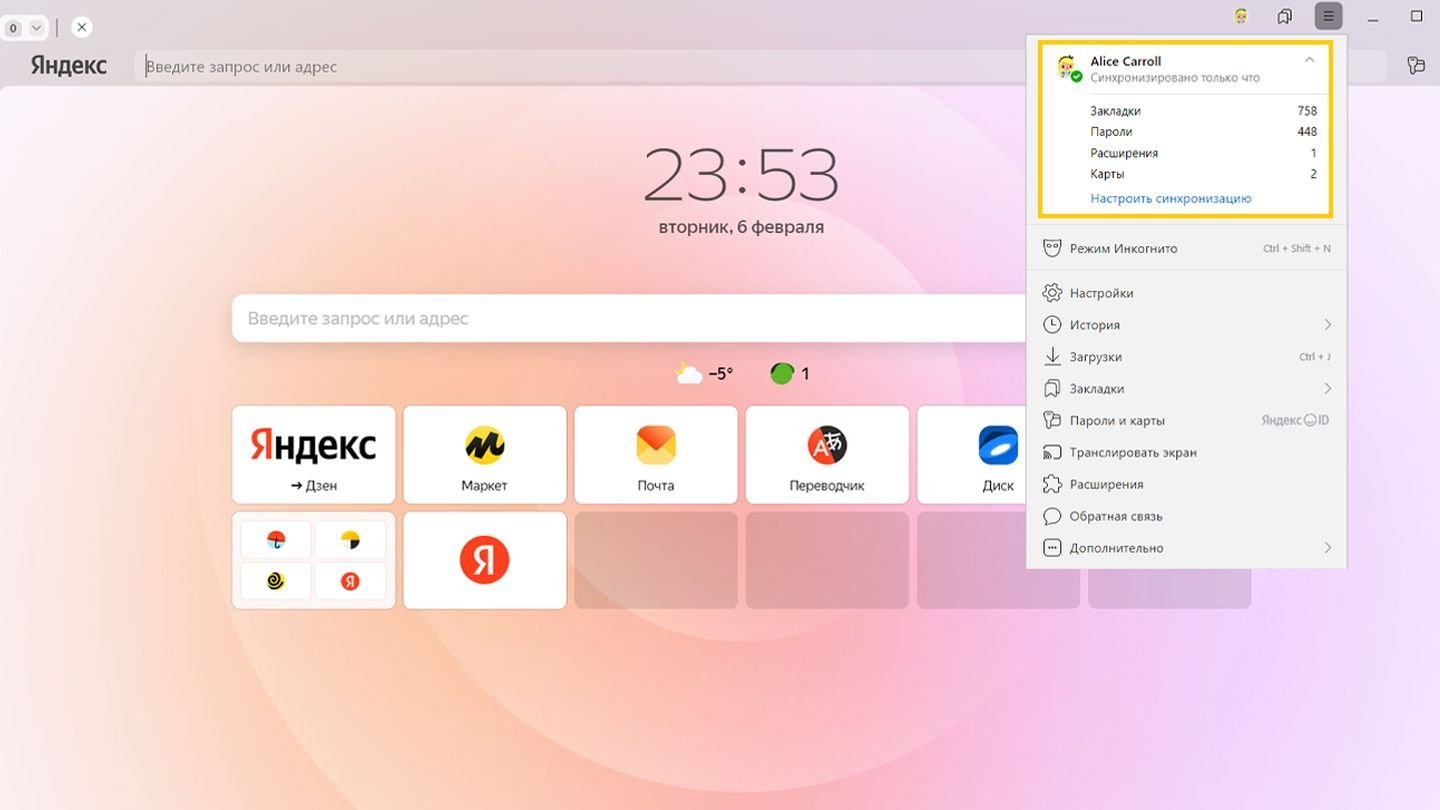
Task: Open the Расширения menu entry below Транслировать экран
Action: pyautogui.click(x=1186, y=484)
